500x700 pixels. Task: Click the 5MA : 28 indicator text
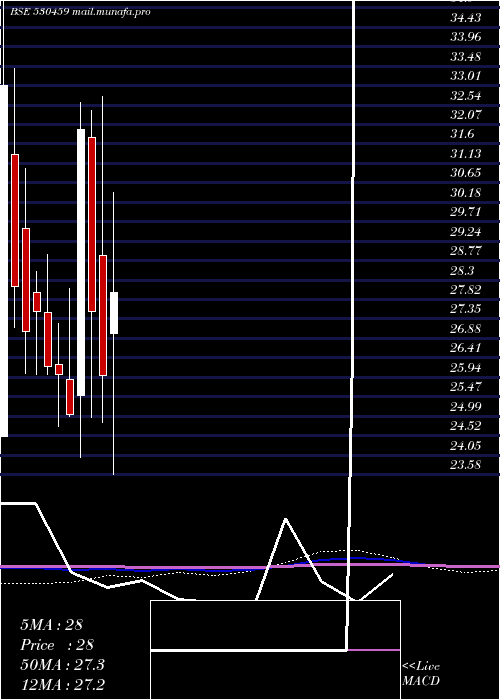(x=51, y=625)
